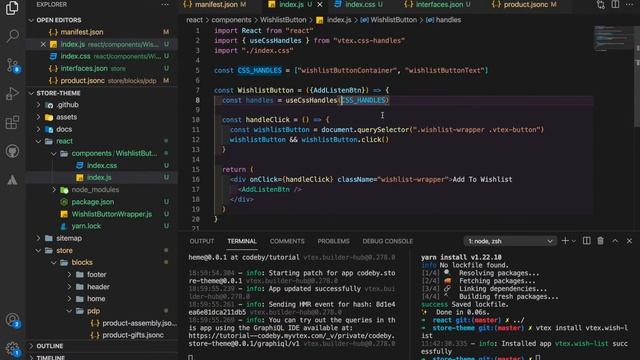Expand the OUTLINE section

pyautogui.click(x=102, y=346)
